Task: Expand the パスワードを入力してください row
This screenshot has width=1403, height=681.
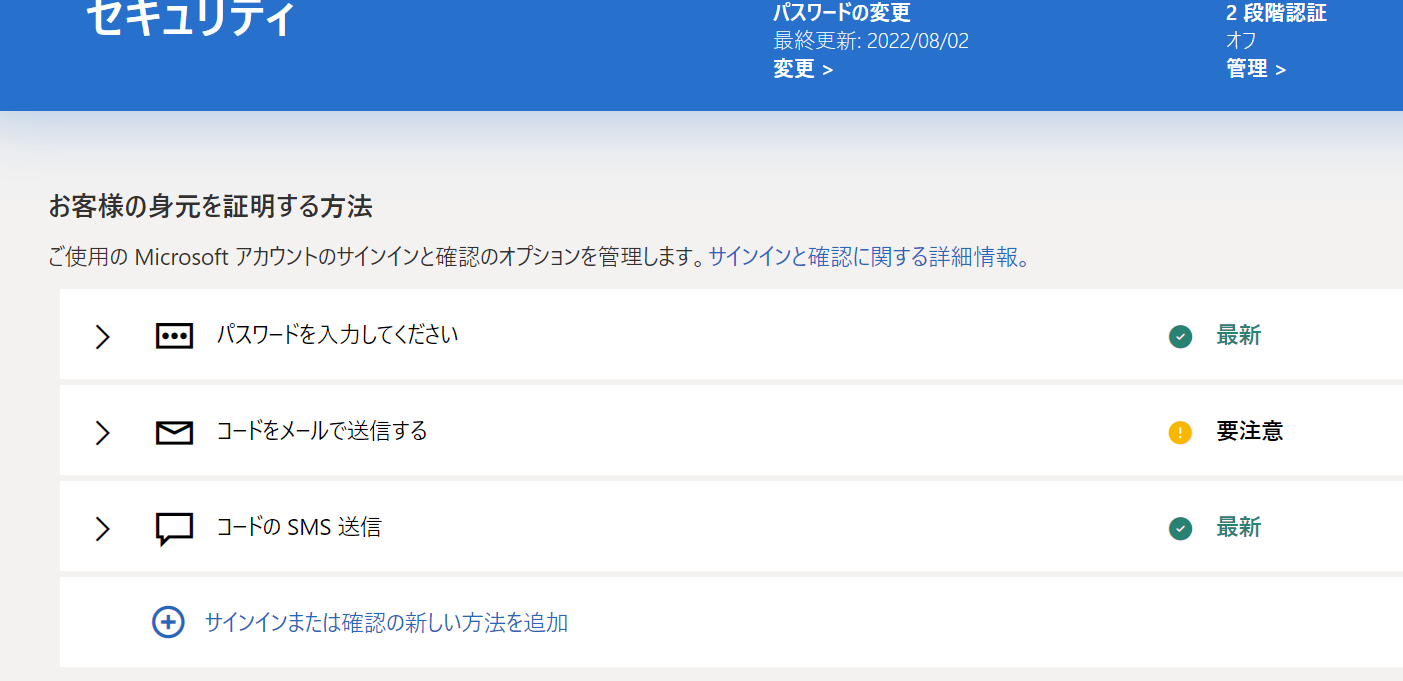Action: point(101,337)
